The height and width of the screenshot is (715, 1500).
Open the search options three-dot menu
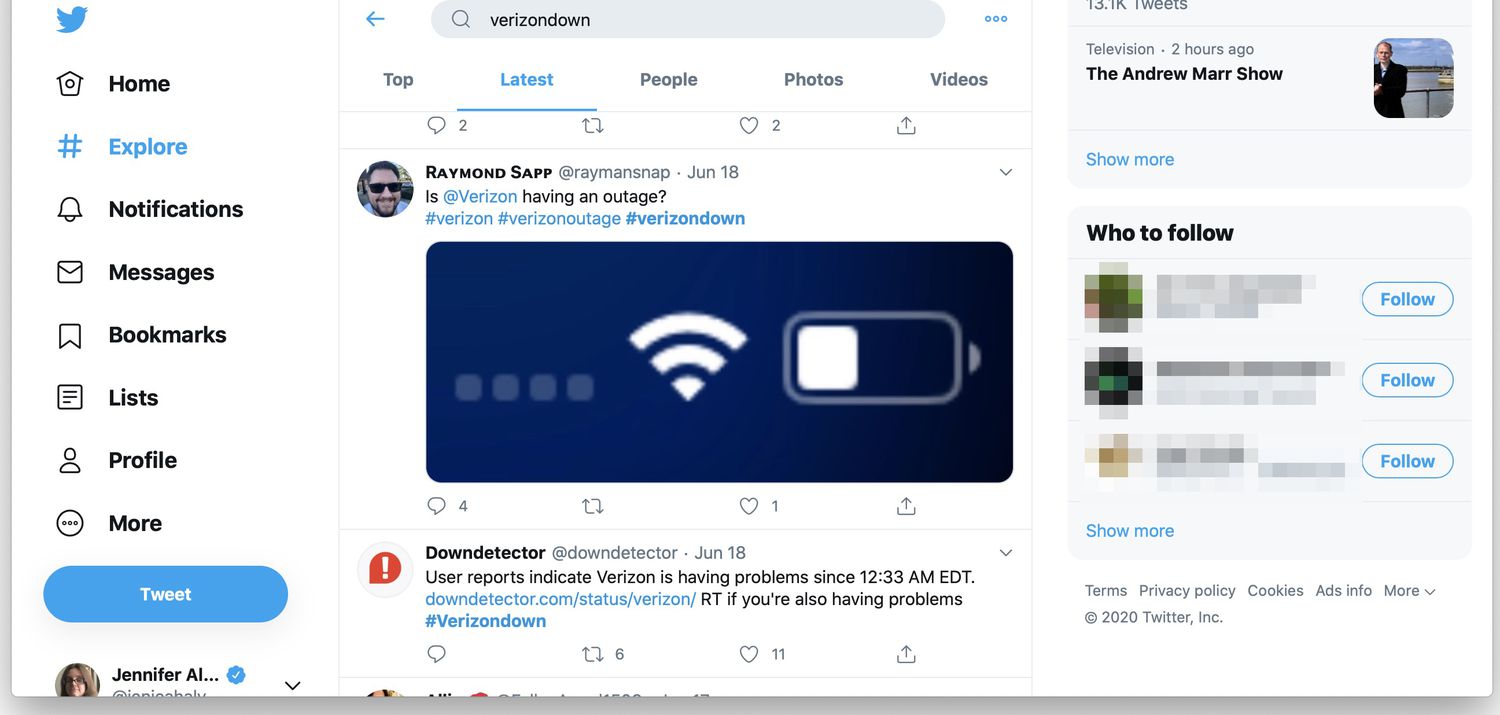click(995, 19)
